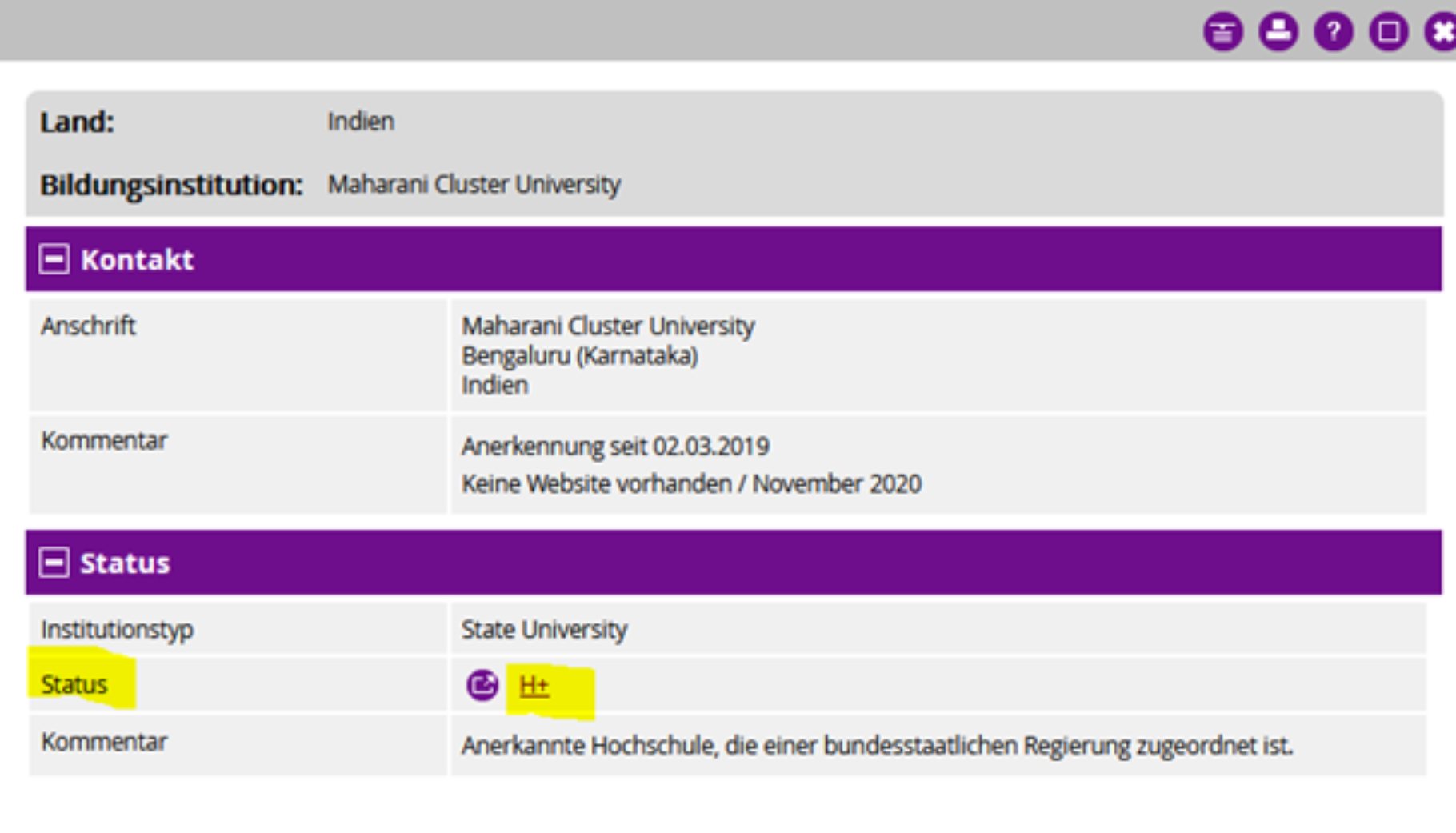Click the round icon beside H+ status

click(482, 685)
